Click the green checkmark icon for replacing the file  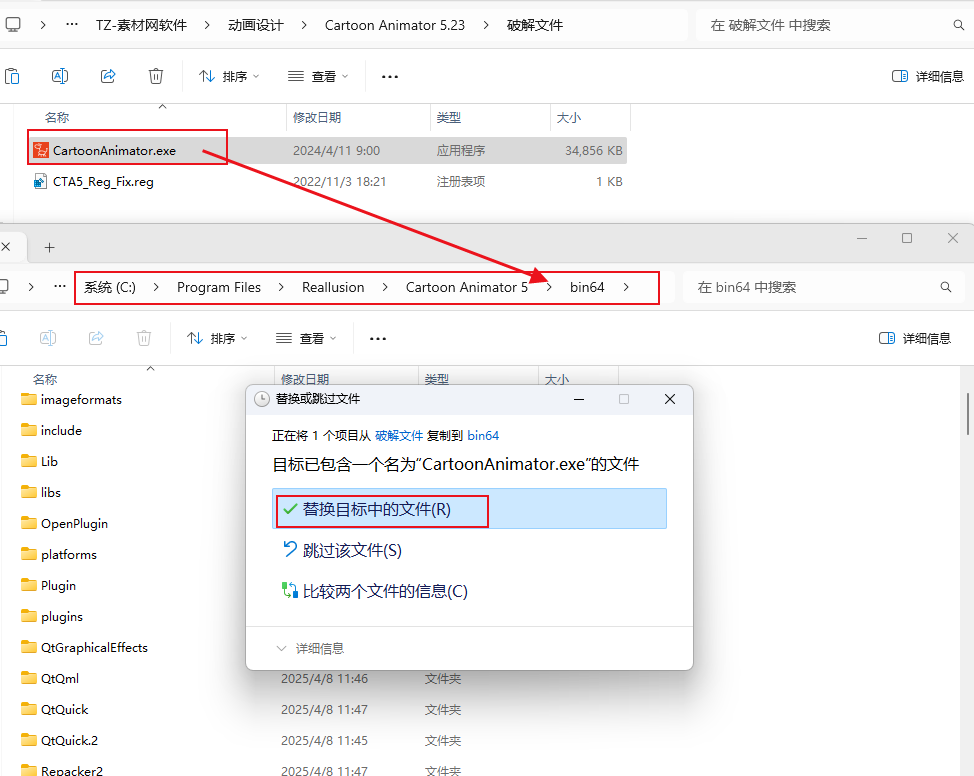[289, 509]
